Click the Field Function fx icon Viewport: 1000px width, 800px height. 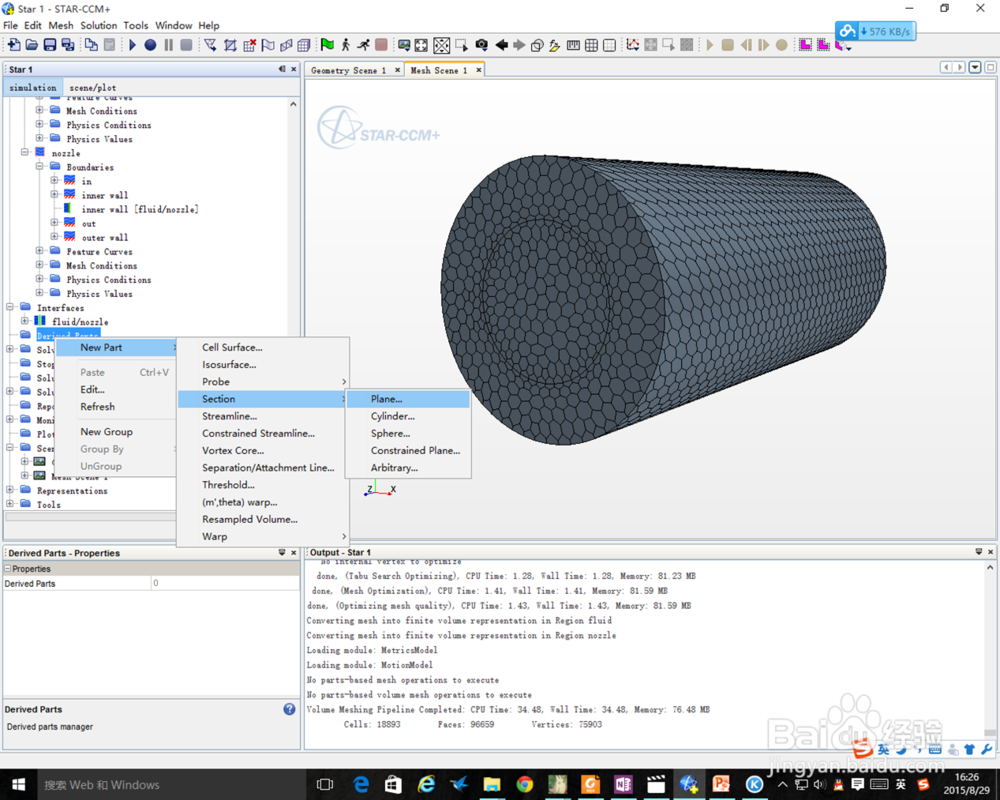[555, 45]
